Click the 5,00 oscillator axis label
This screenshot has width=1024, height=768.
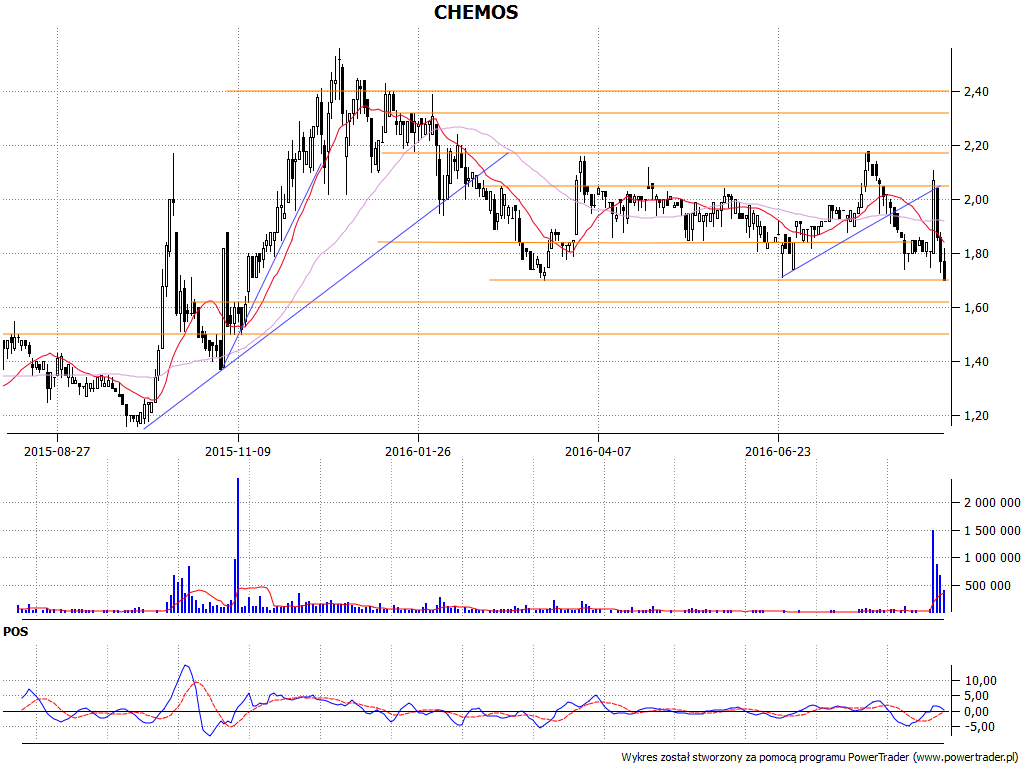pyautogui.click(x=978, y=696)
